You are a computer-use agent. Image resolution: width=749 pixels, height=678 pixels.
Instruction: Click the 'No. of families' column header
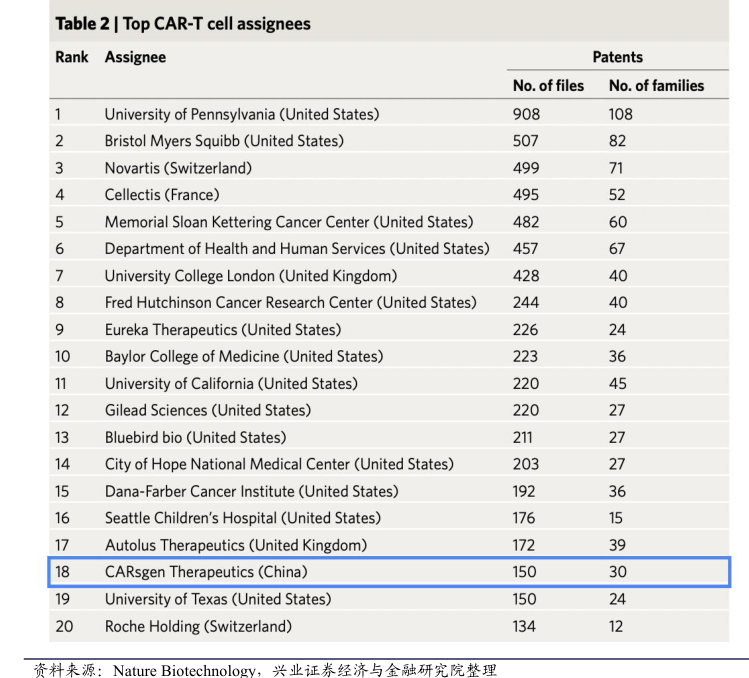[656, 86]
